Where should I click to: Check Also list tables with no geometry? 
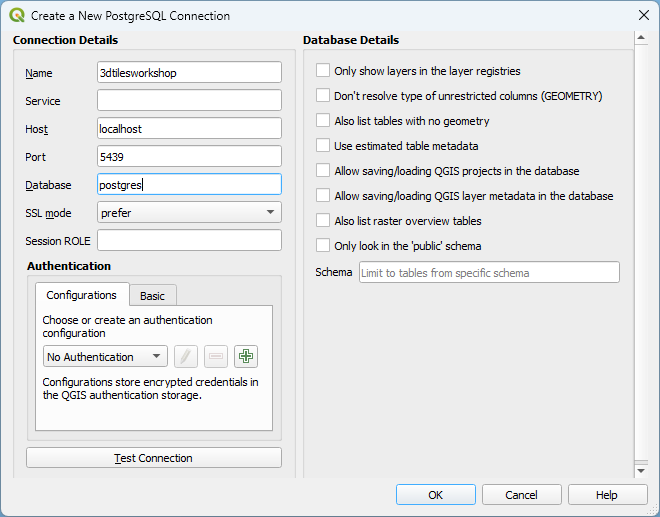click(323, 120)
